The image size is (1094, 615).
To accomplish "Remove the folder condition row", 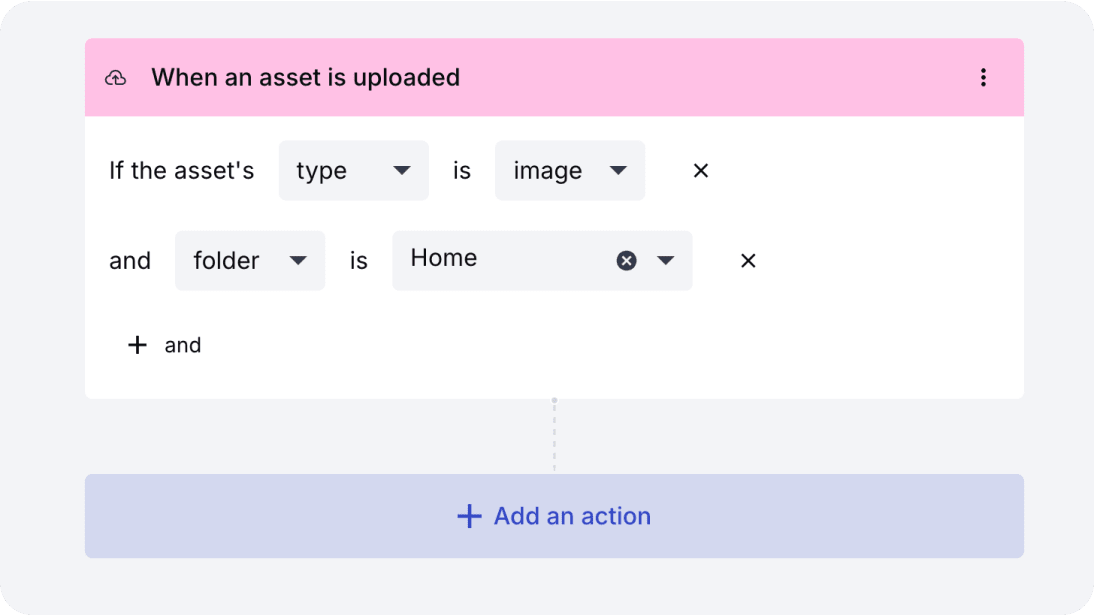I will click(x=748, y=261).
